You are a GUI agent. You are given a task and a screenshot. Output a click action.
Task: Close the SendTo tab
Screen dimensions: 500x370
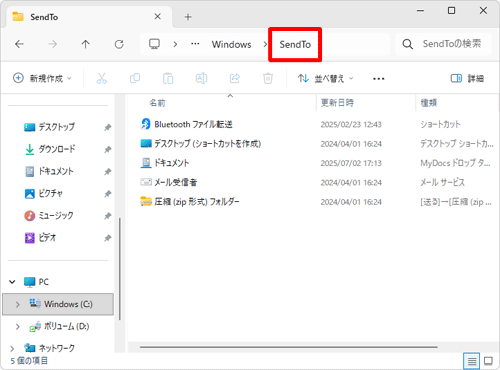point(158,16)
